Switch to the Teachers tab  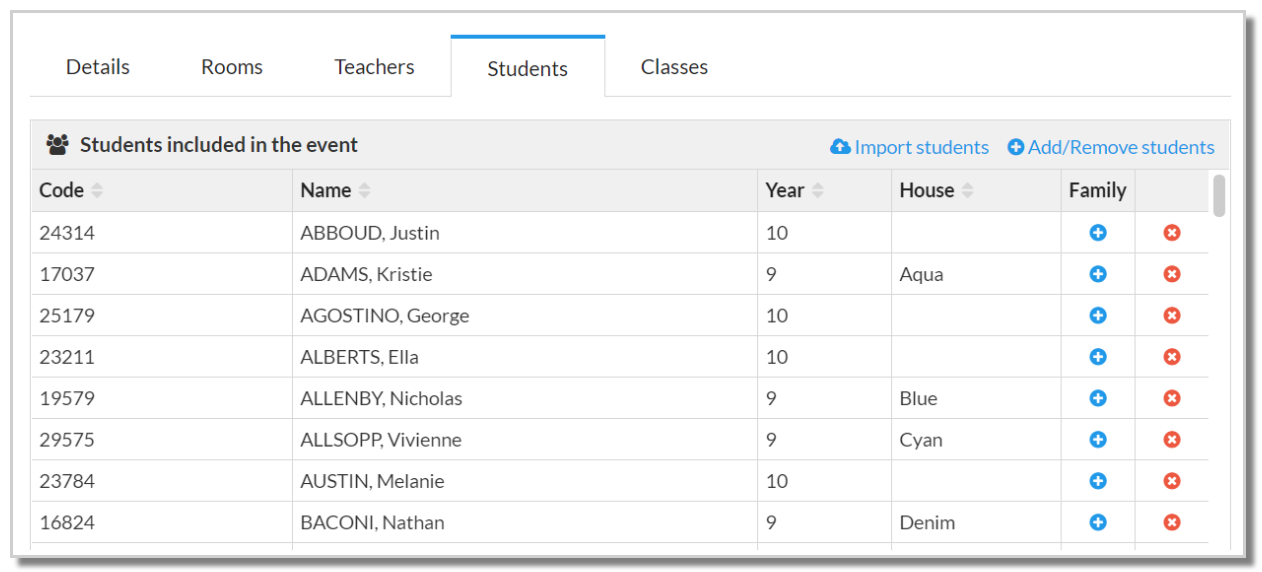[374, 67]
